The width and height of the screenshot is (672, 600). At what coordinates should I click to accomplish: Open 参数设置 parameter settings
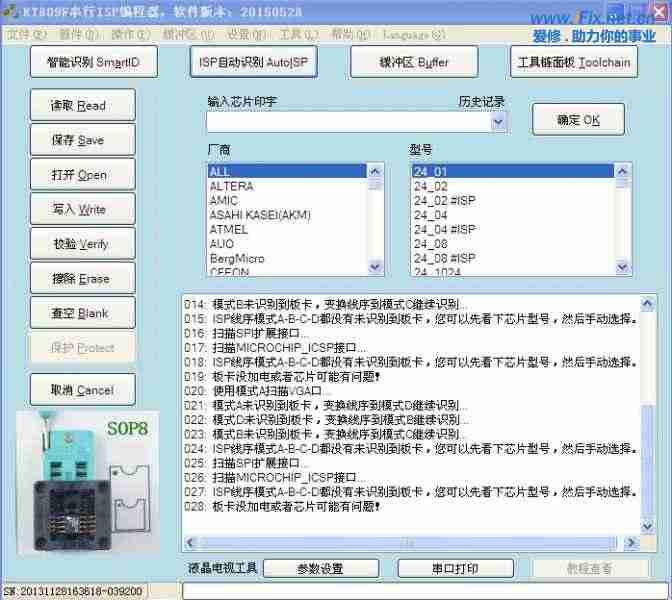(321, 569)
